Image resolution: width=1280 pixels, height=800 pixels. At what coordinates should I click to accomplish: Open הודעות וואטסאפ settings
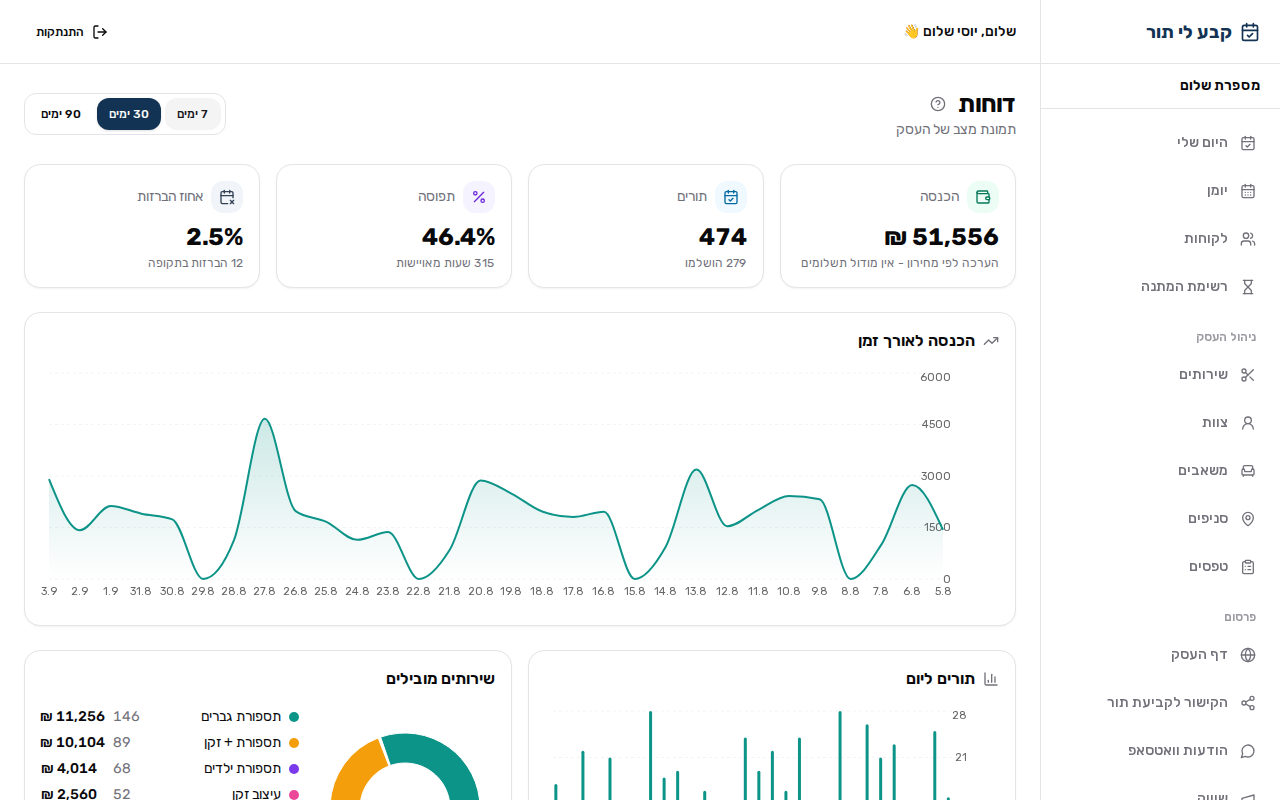pyautogui.click(x=1160, y=751)
